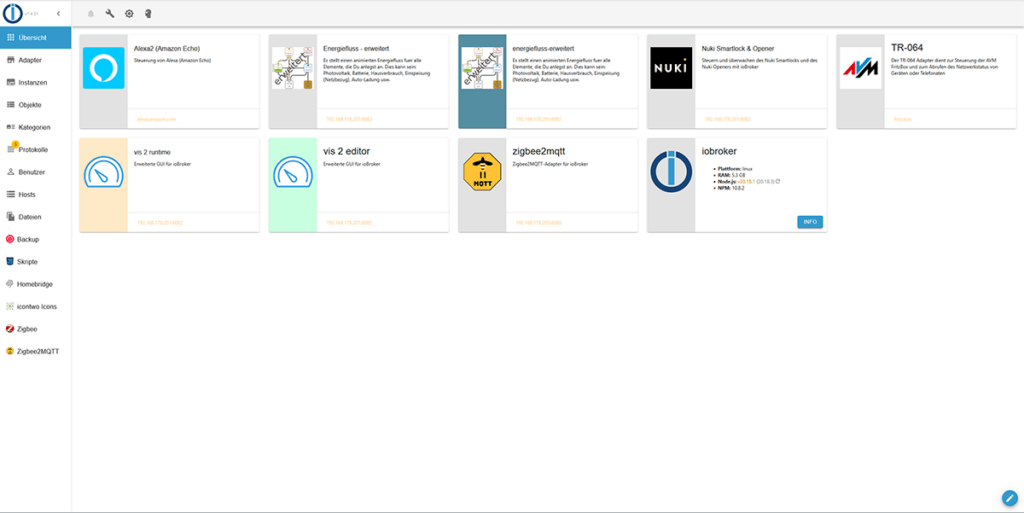1024x513 pixels.
Task: Open the Objekte list
Action: (36, 104)
